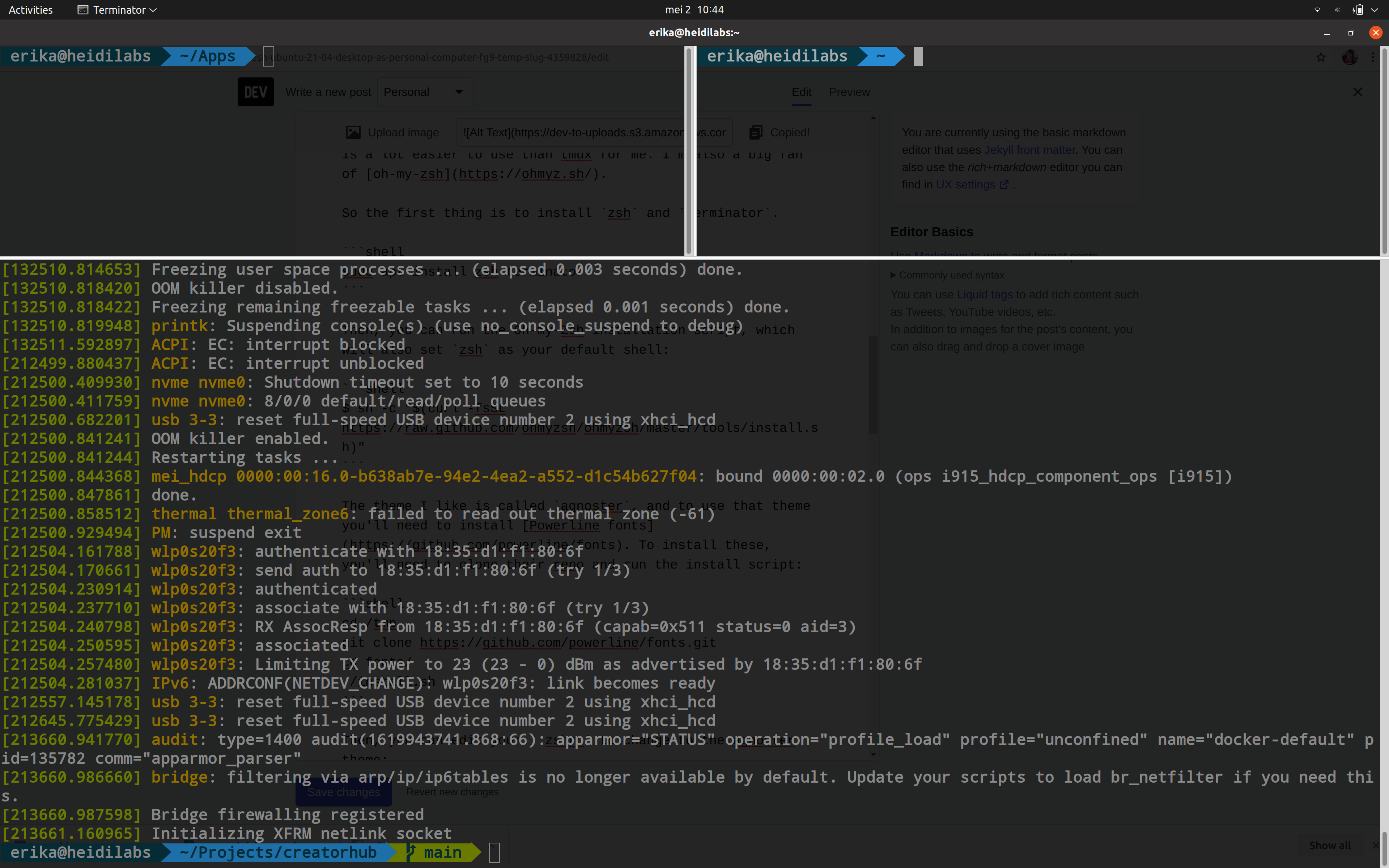Switch to Edit tab in the browser behind
1389x868 pixels.
801,92
